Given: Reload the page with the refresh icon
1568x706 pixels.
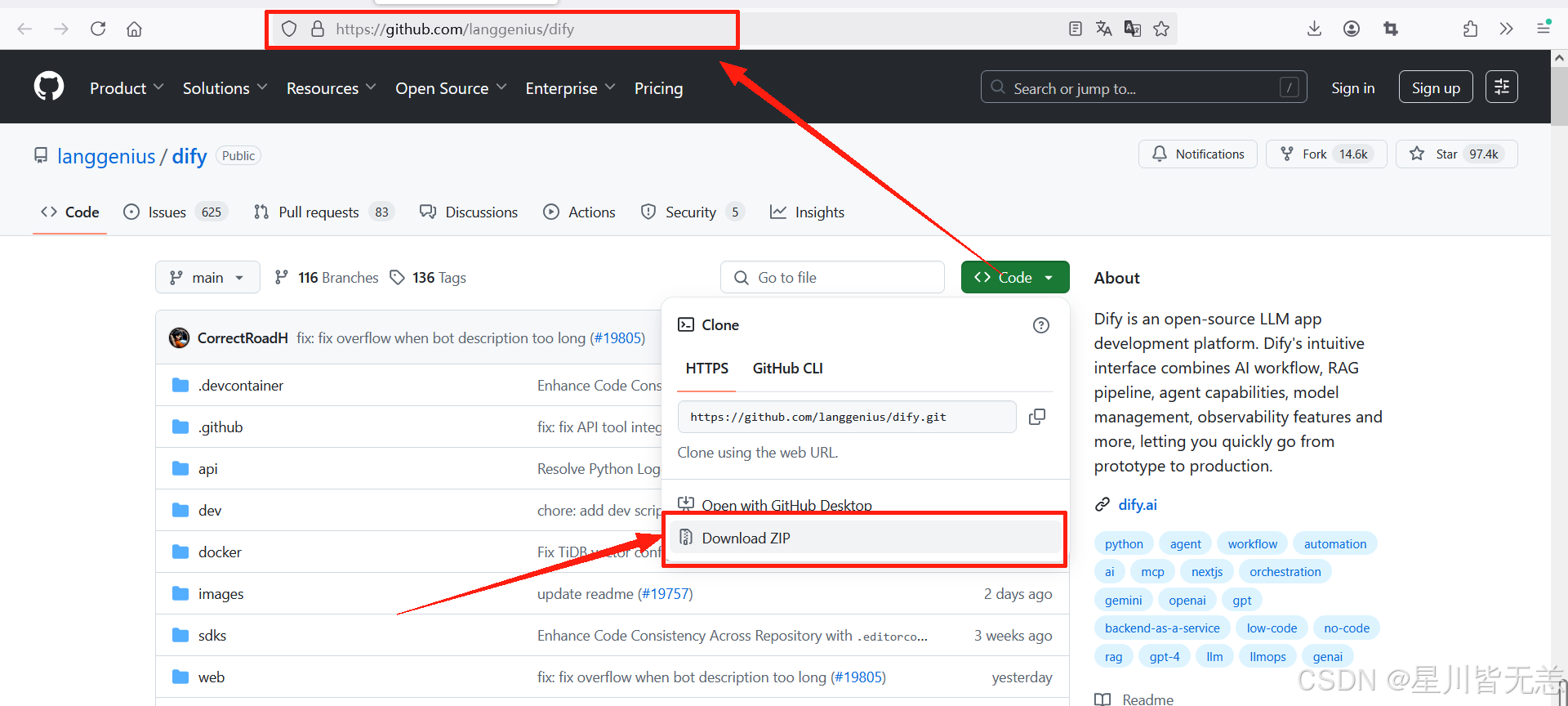Looking at the screenshot, I should [98, 29].
